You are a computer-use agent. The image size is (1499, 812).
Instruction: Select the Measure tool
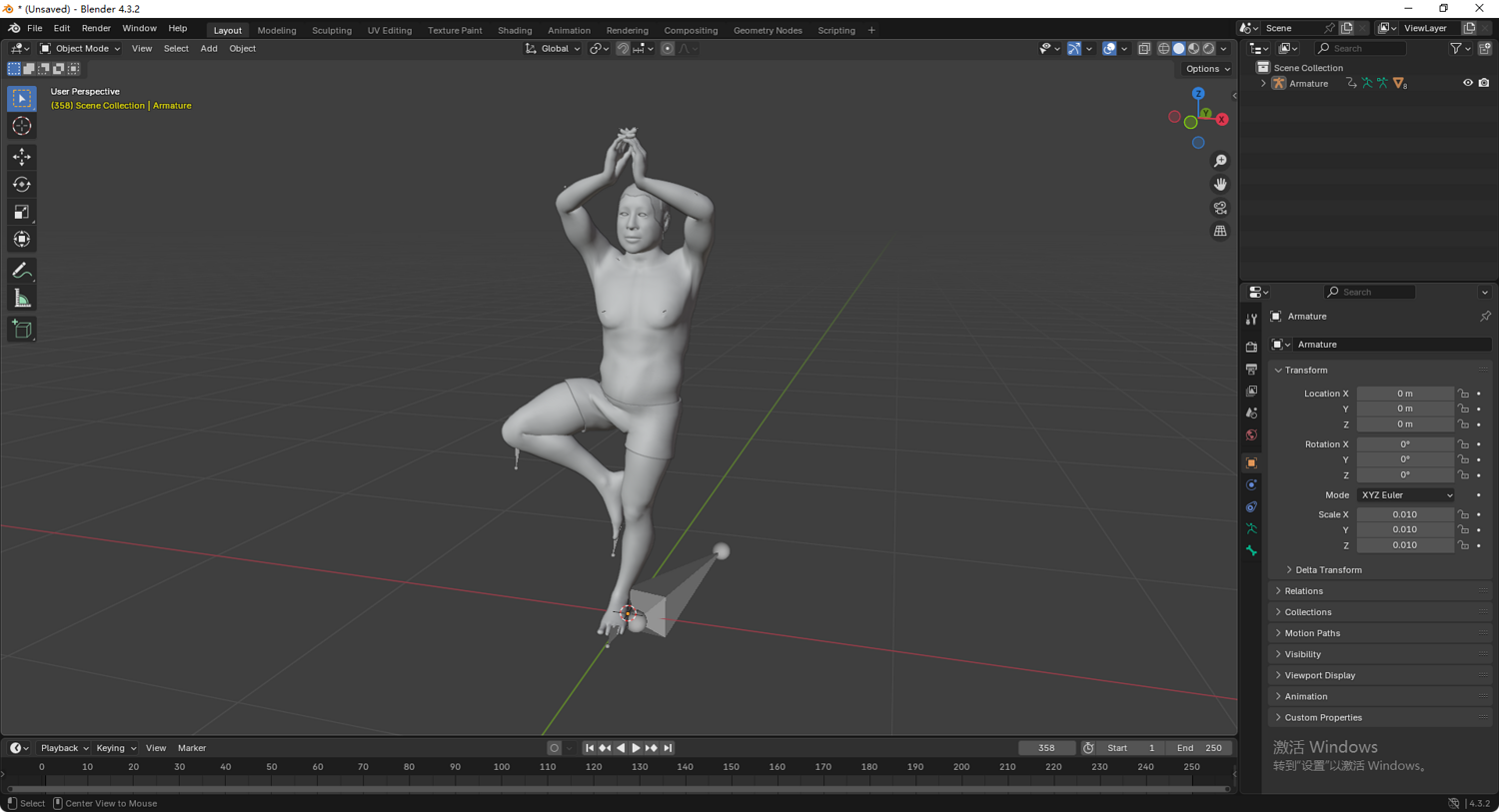22,299
